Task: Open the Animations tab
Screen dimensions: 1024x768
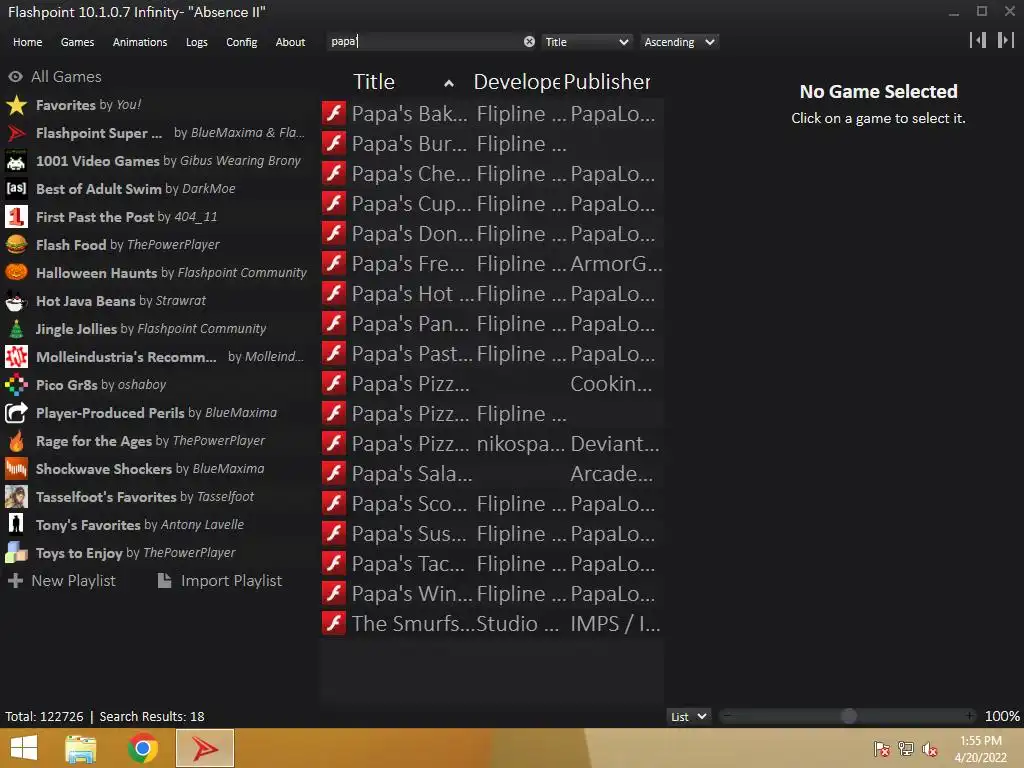Action: click(x=140, y=42)
